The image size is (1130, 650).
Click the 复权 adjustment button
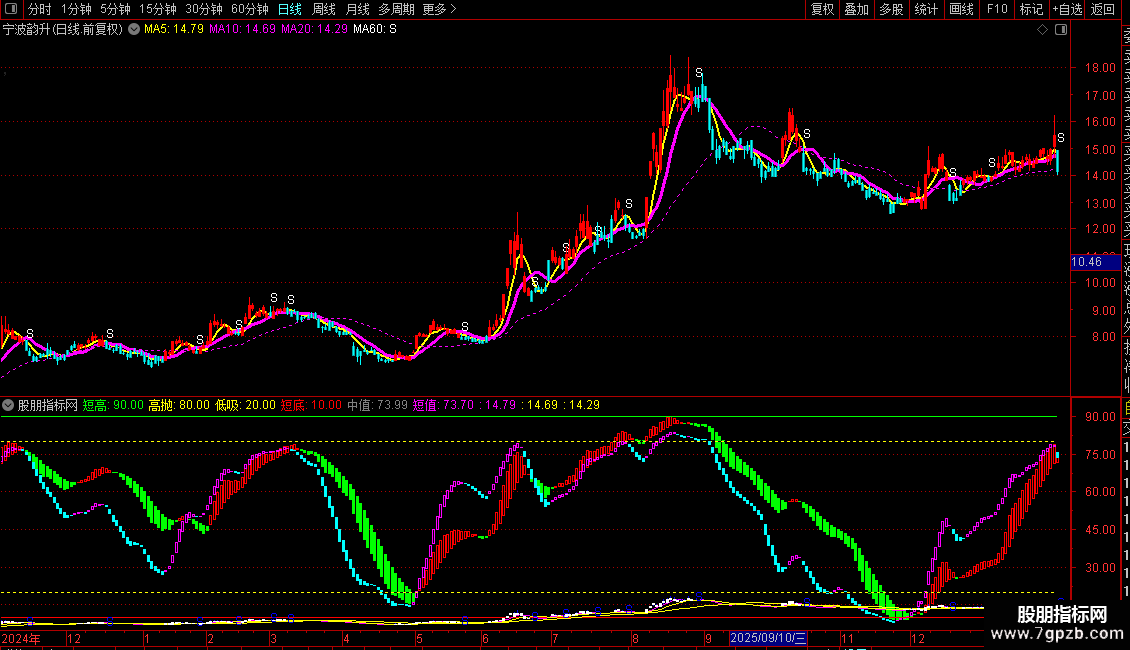[x=822, y=9]
